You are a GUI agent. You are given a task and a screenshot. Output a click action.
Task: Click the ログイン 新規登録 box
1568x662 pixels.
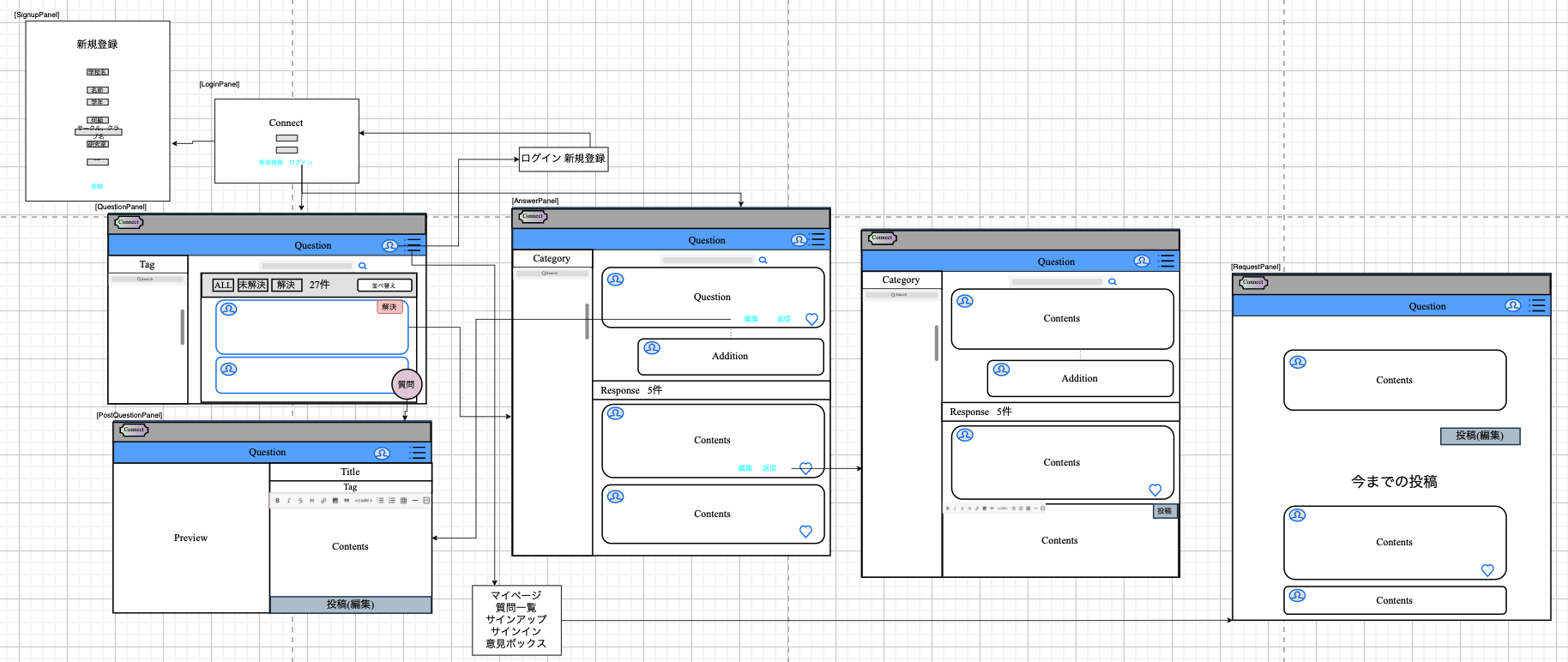[564, 159]
